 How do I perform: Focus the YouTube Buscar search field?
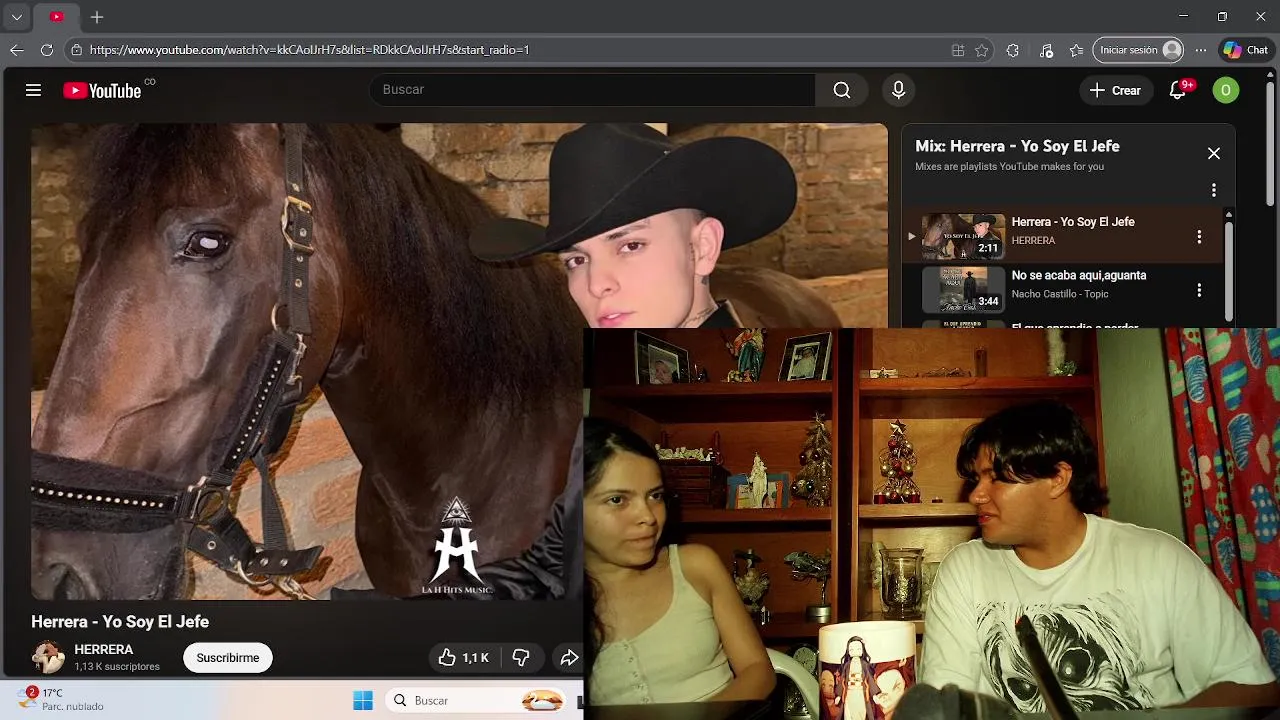pyautogui.click(x=592, y=90)
